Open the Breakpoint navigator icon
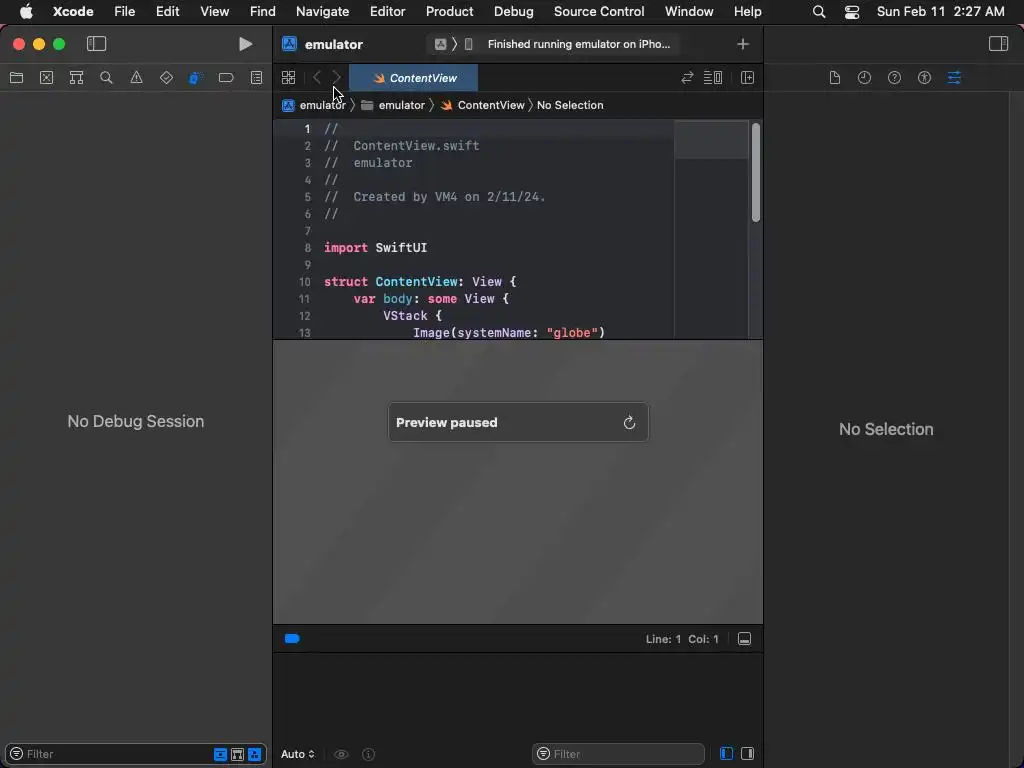Image resolution: width=1024 pixels, height=768 pixels. [226, 78]
